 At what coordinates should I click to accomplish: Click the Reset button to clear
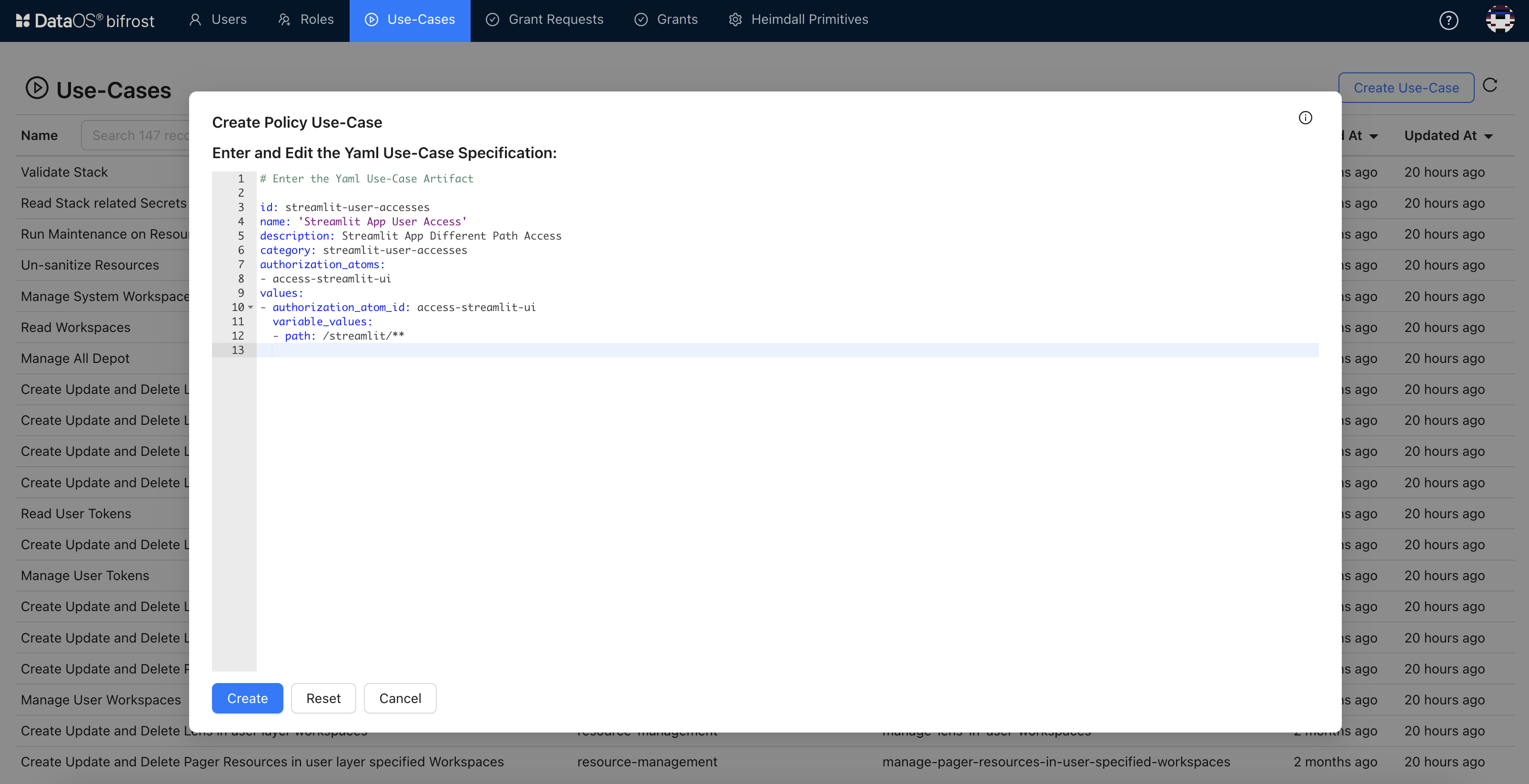(323, 698)
